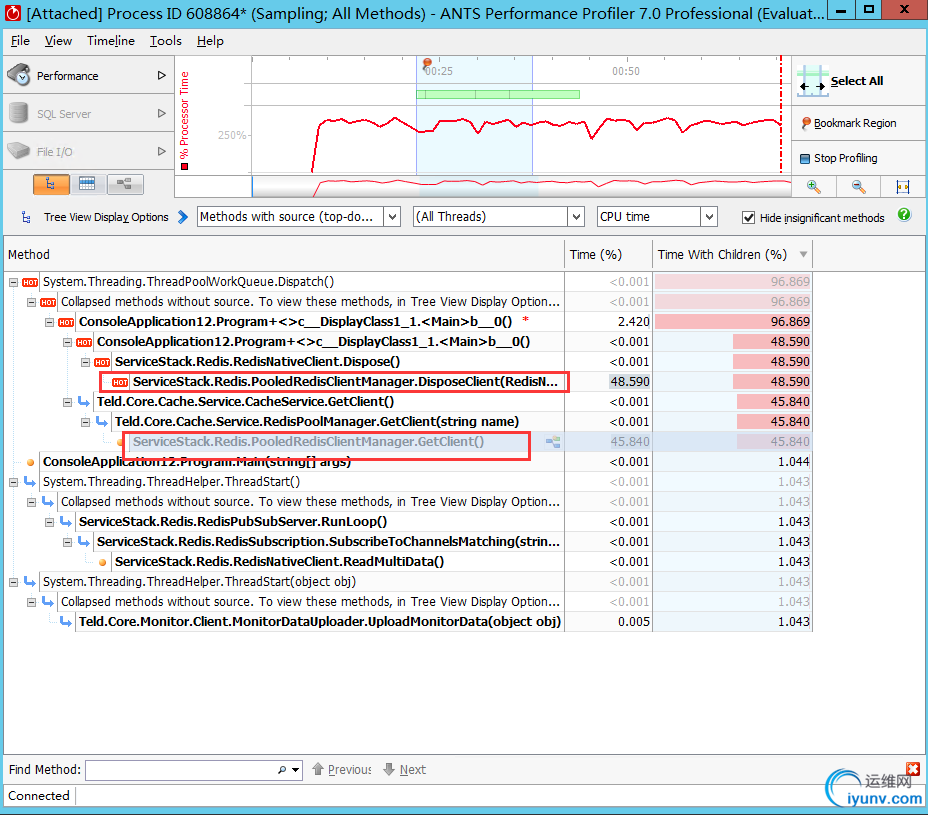Click Next find result button
This screenshot has height=815, width=928.
point(405,769)
